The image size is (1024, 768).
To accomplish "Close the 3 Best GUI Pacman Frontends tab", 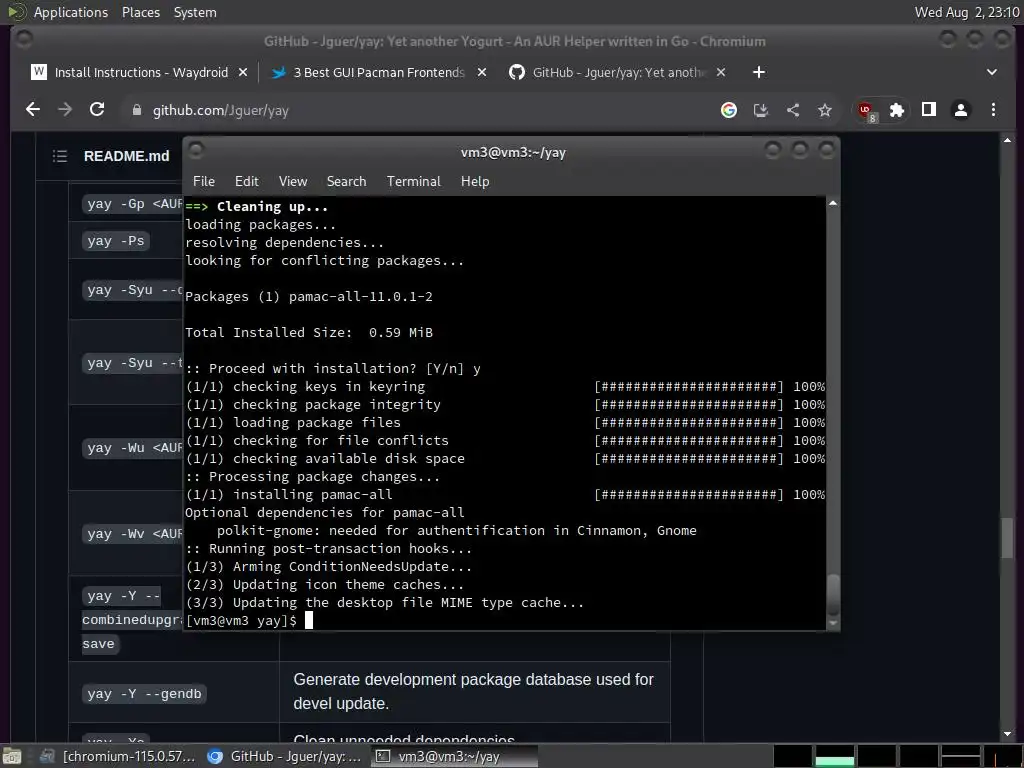I will tap(481, 72).
